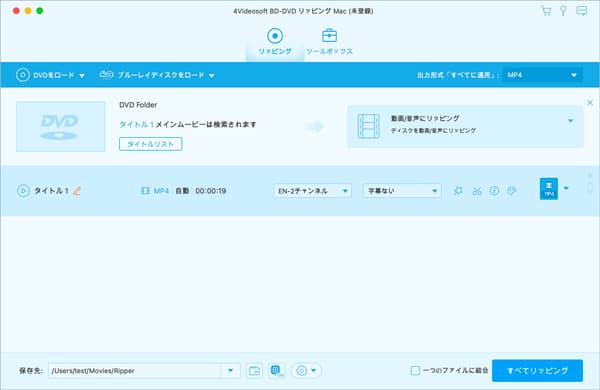Viewport: 600px width, 390px height.
Task: Expand the 動画/音声にリッピング mode dropdown
Action: pos(571,121)
